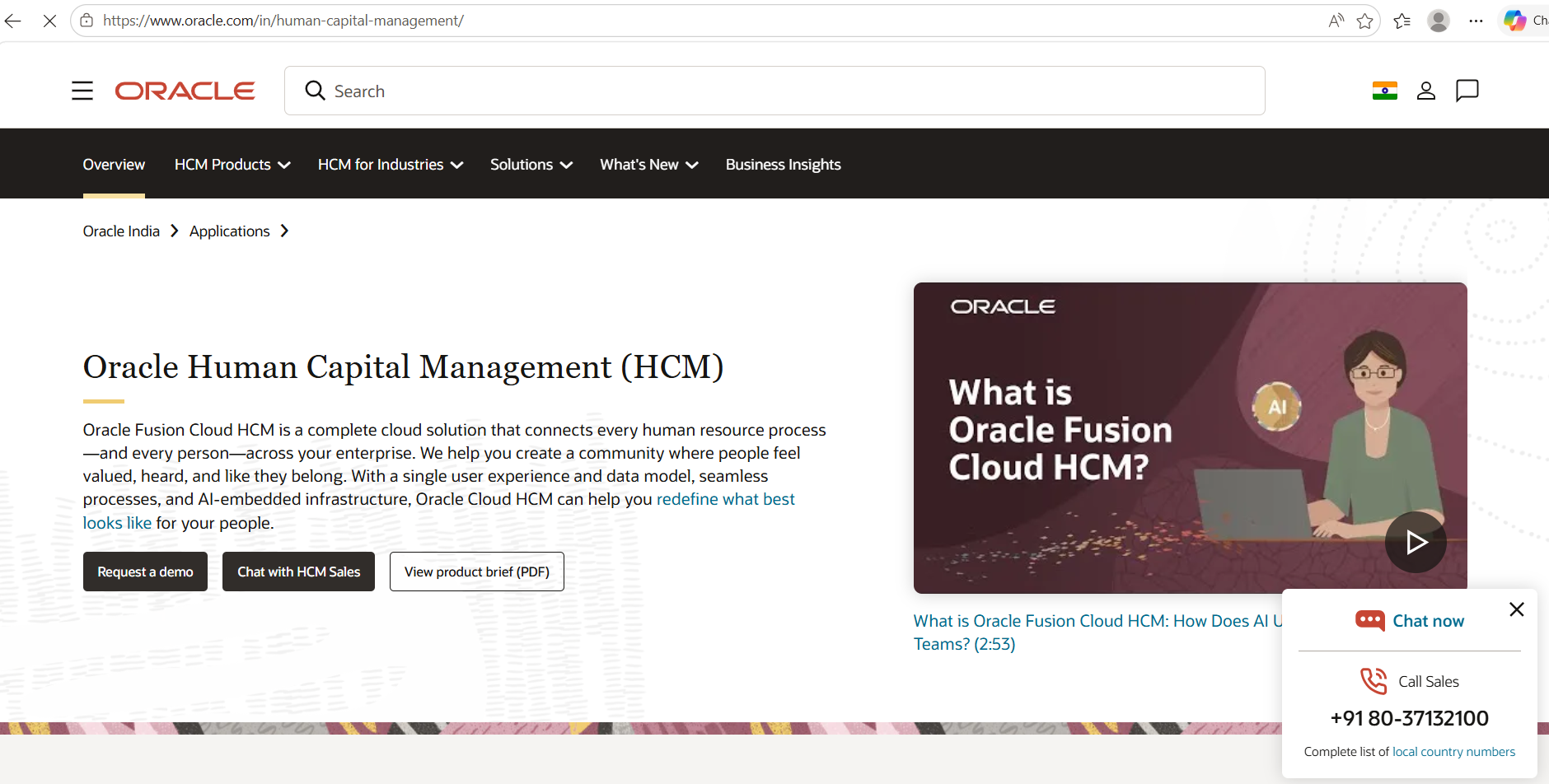This screenshot has width=1549, height=784.
Task: Close the Chat now popup
Action: pos(1517,609)
